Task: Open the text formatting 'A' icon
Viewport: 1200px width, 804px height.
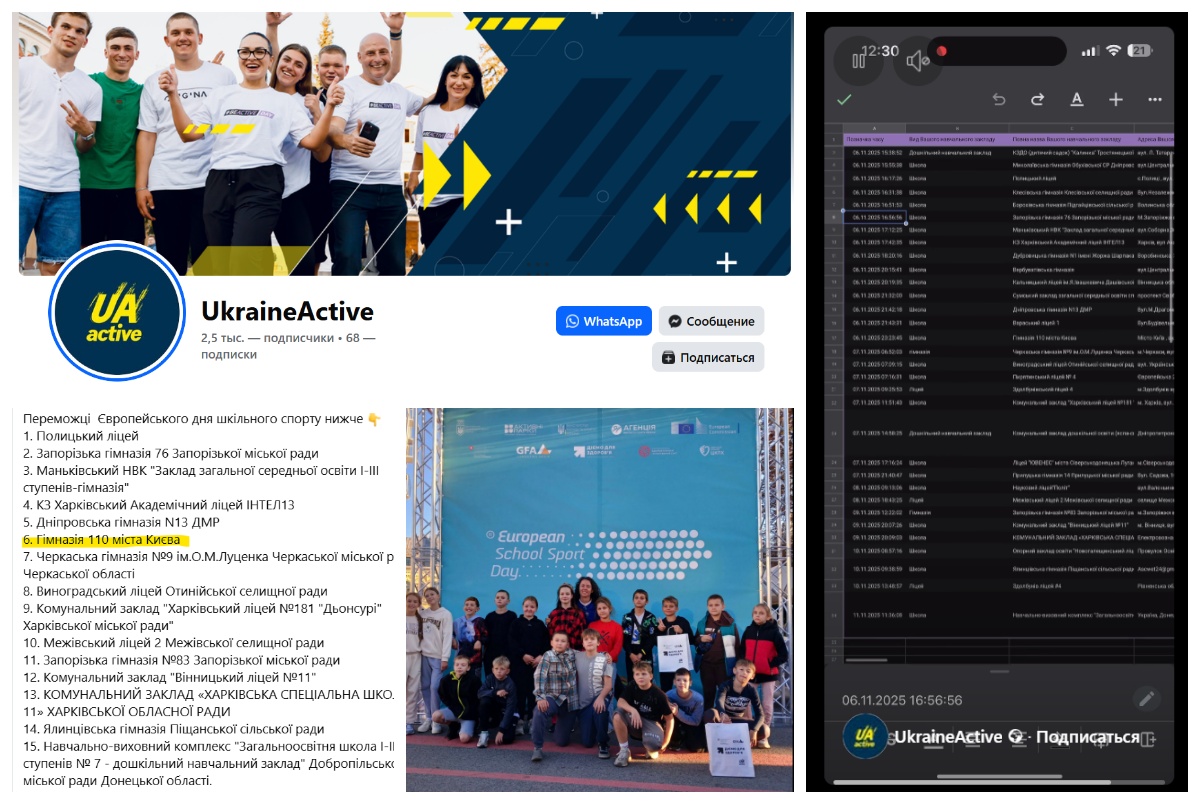Action: (x=1077, y=99)
